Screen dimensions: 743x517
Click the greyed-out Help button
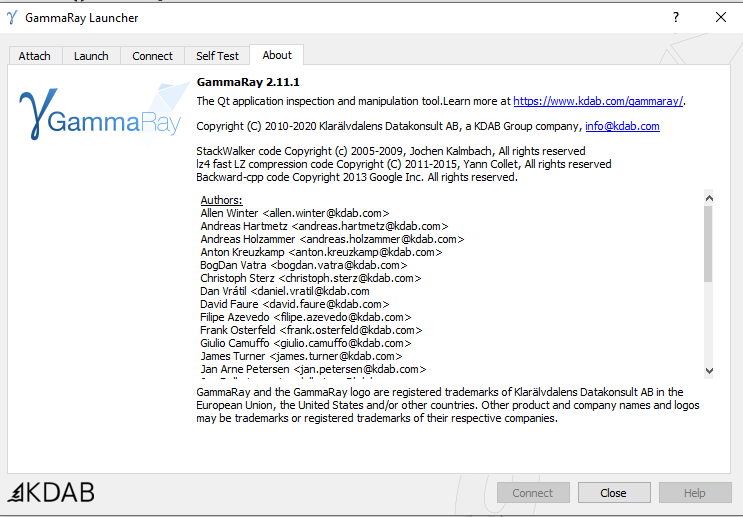695,493
